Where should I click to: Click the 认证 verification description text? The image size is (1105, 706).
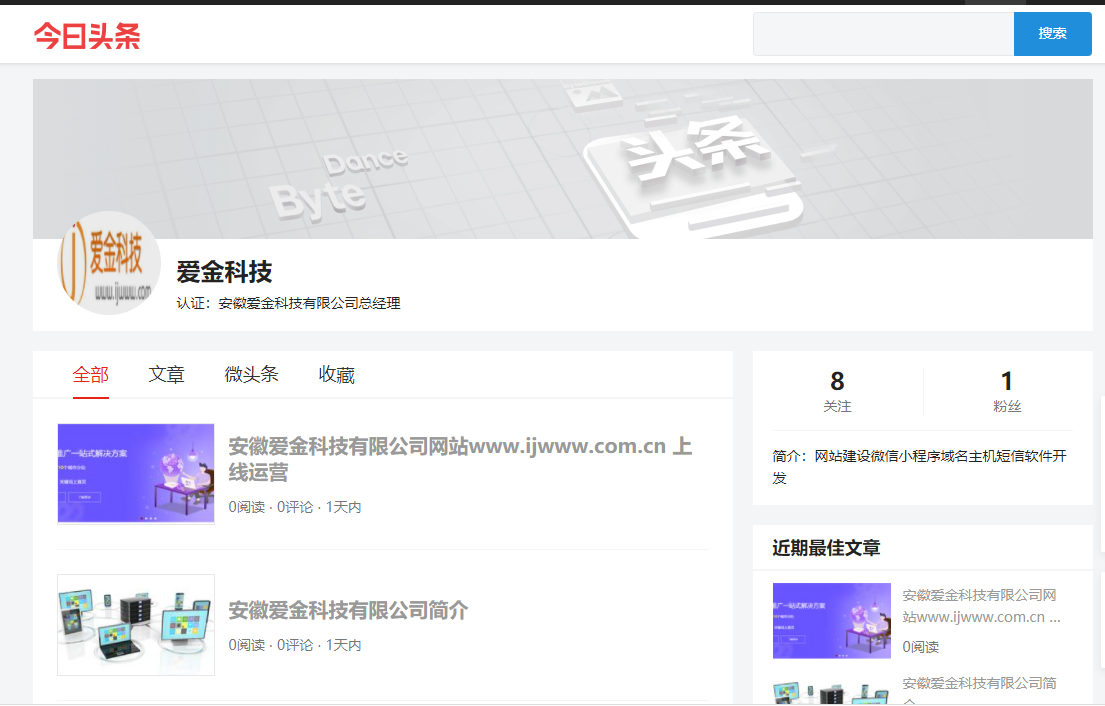(288, 303)
